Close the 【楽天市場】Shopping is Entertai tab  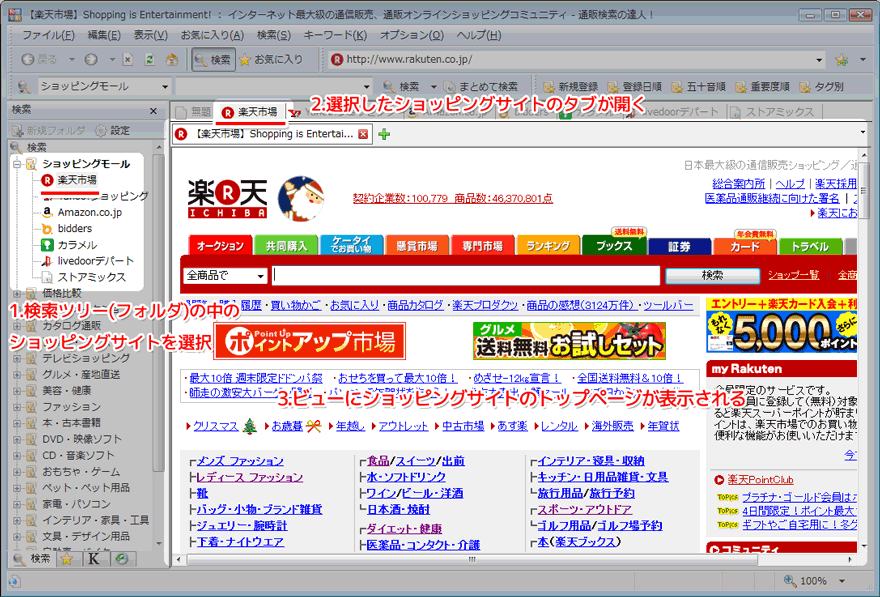pyautogui.click(x=363, y=134)
